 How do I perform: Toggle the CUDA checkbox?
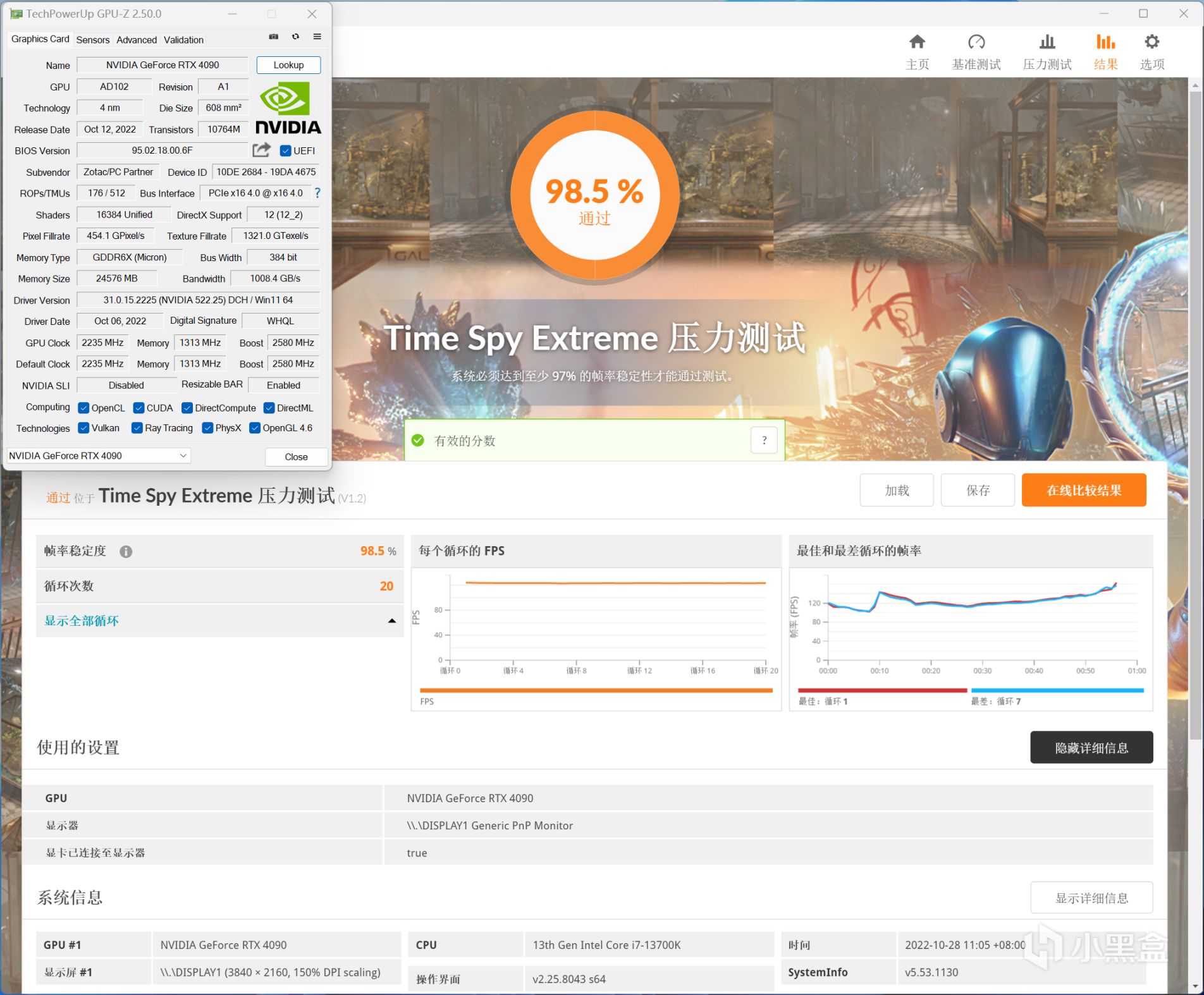click(138, 408)
